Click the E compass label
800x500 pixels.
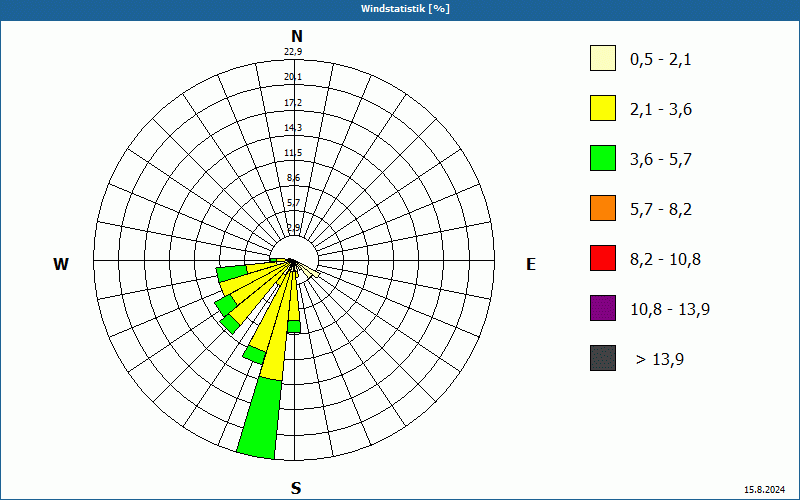coord(531,264)
